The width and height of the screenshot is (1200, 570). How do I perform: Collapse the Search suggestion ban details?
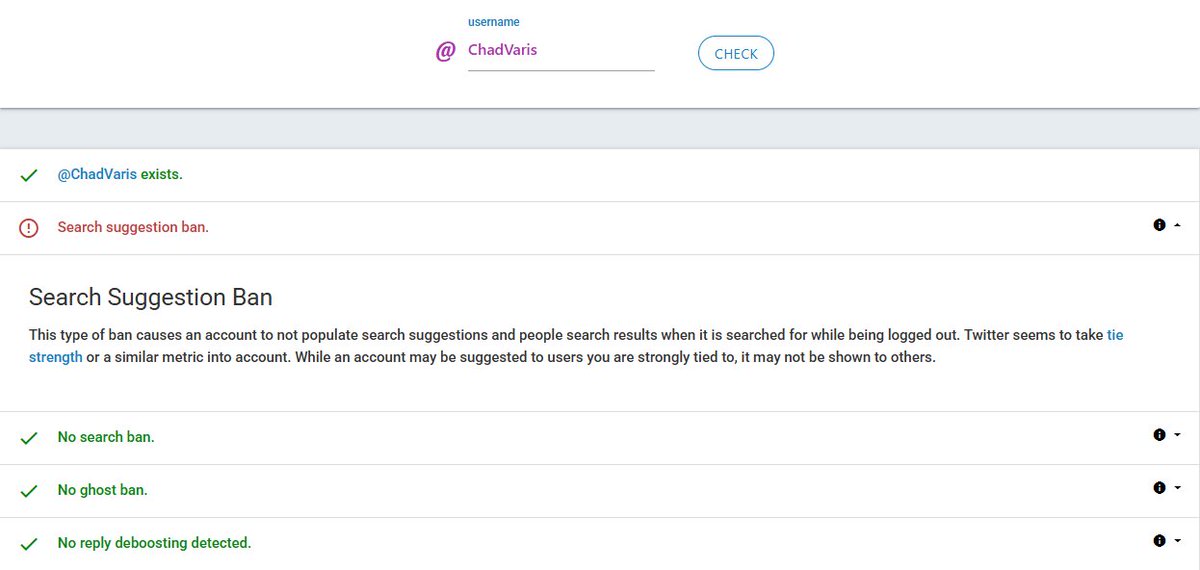pyautogui.click(x=1177, y=226)
